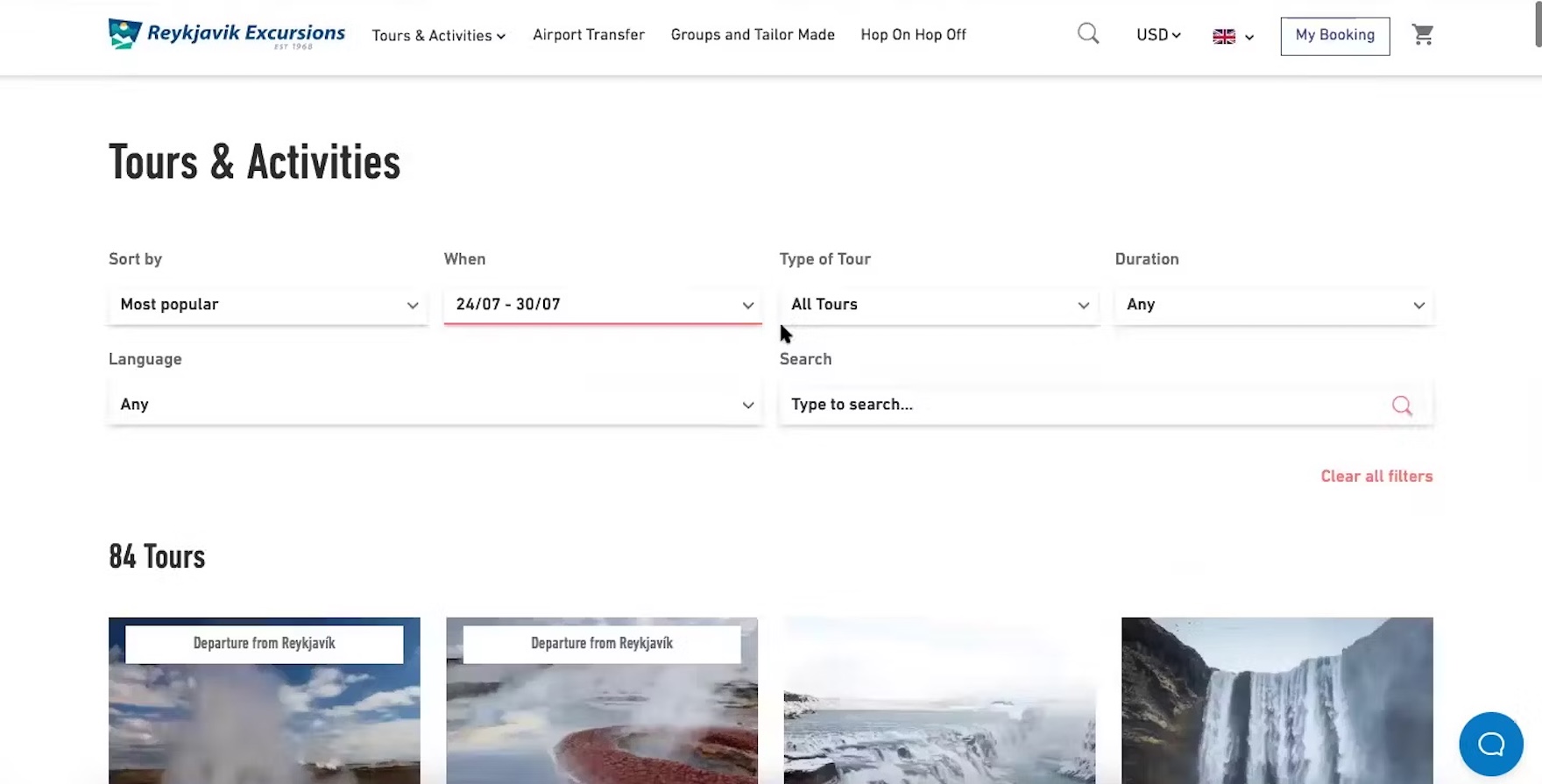Click the UK flag language icon
The image size is (1542, 784).
1224,36
